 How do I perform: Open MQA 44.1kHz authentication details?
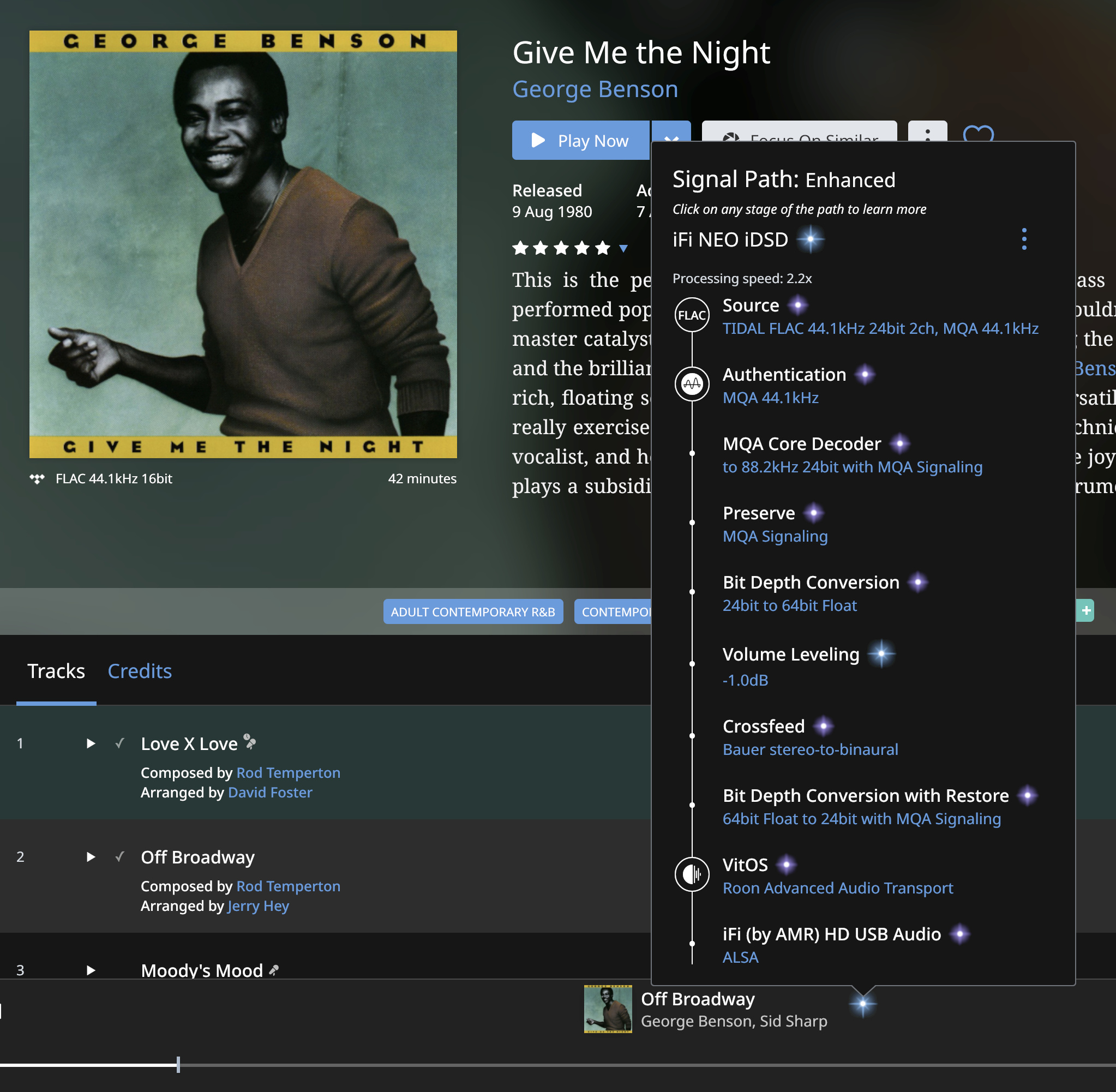(x=770, y=398)
